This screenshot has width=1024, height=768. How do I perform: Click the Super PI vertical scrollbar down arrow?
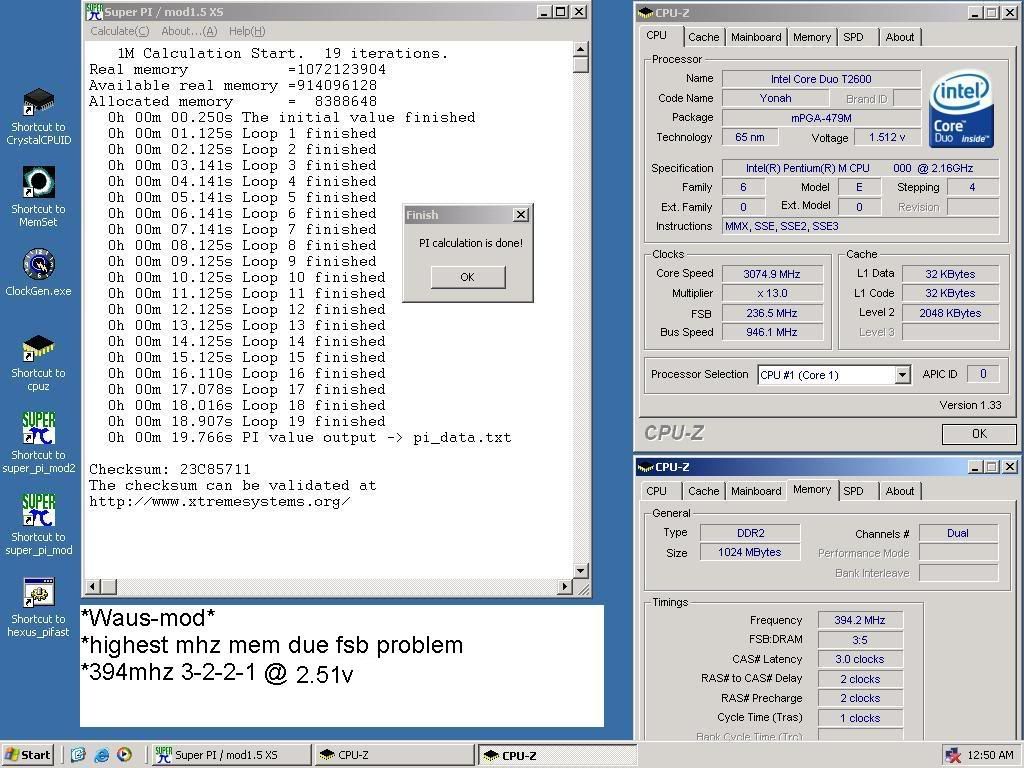coord(581,571)
